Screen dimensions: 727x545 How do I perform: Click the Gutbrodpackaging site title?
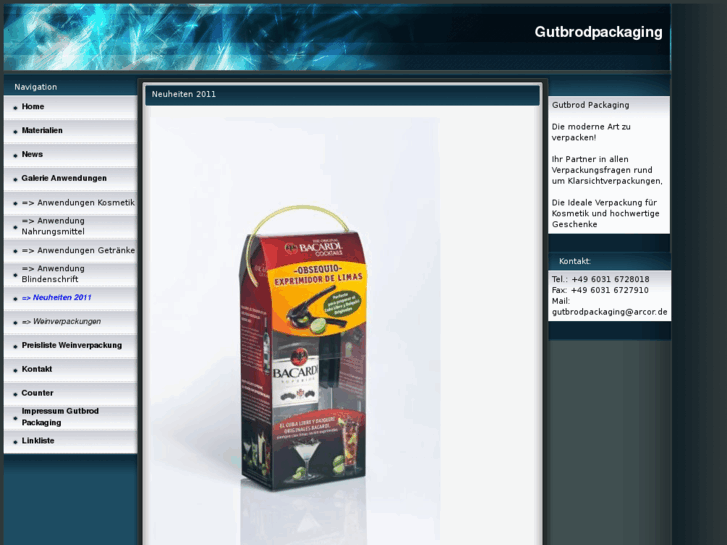(x=598, y=32)
